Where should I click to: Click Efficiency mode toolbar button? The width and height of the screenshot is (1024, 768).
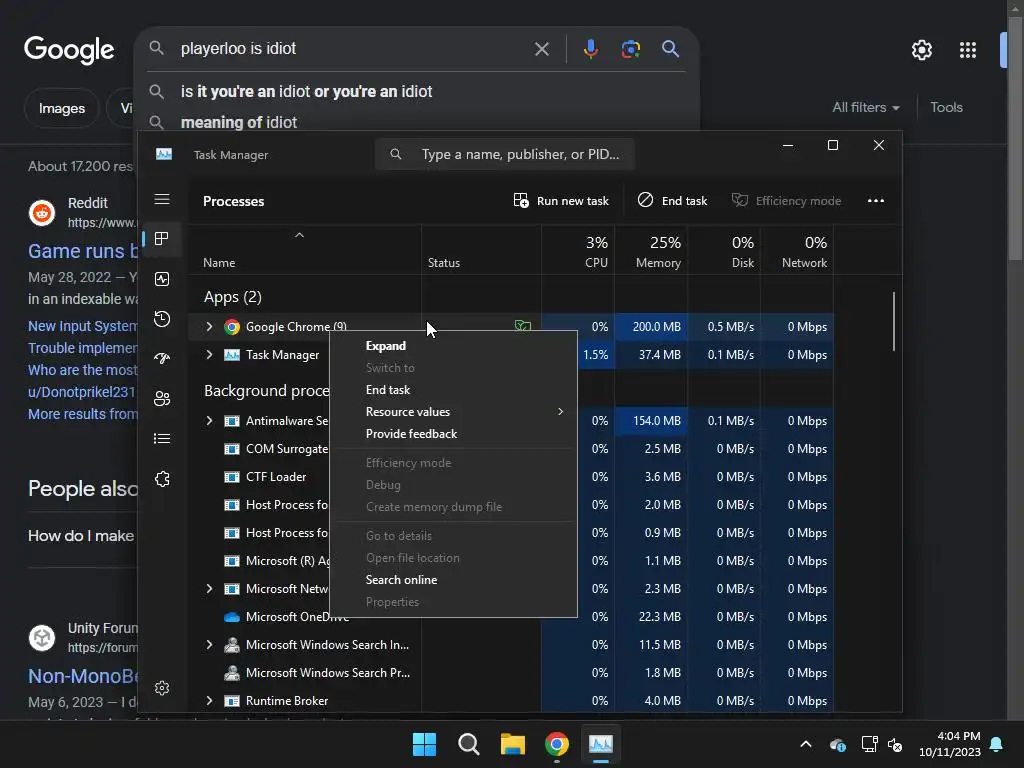[x=786, y=200]
